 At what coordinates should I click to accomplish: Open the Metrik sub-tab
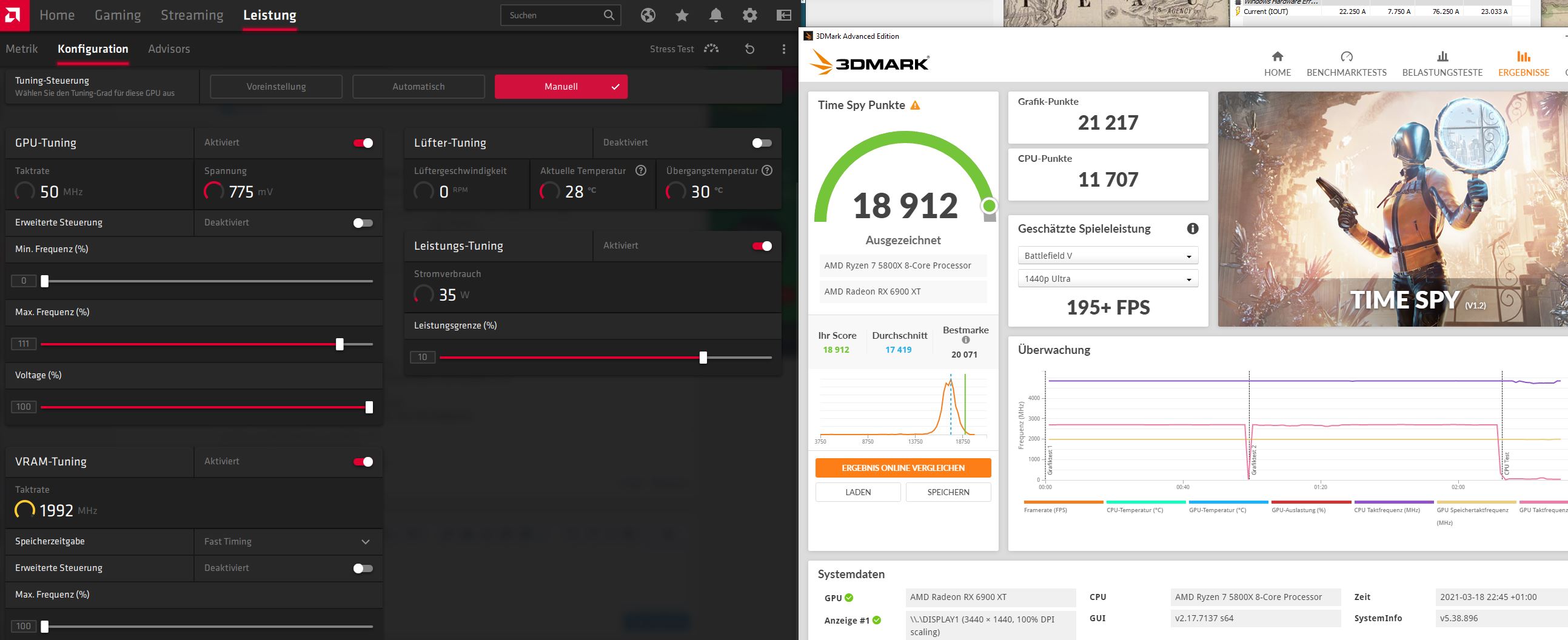[22, 48]
